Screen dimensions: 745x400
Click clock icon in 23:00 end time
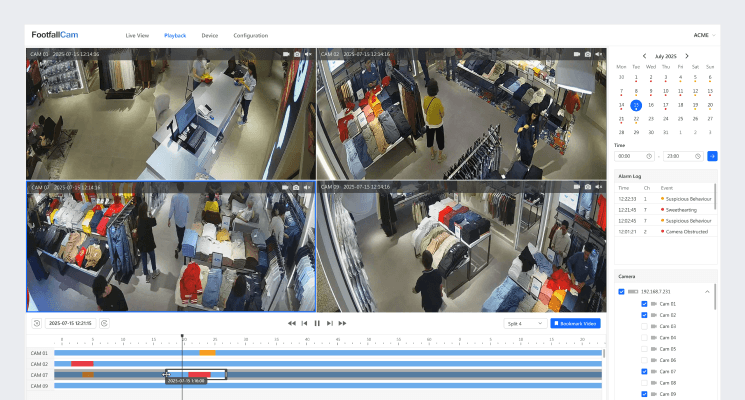click(697, 156)
